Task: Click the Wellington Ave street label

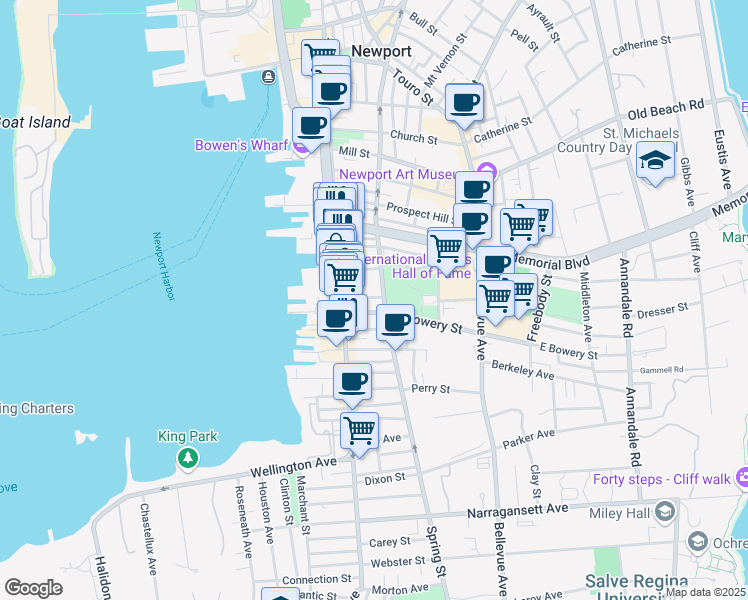Action: [x=293, y=466]
